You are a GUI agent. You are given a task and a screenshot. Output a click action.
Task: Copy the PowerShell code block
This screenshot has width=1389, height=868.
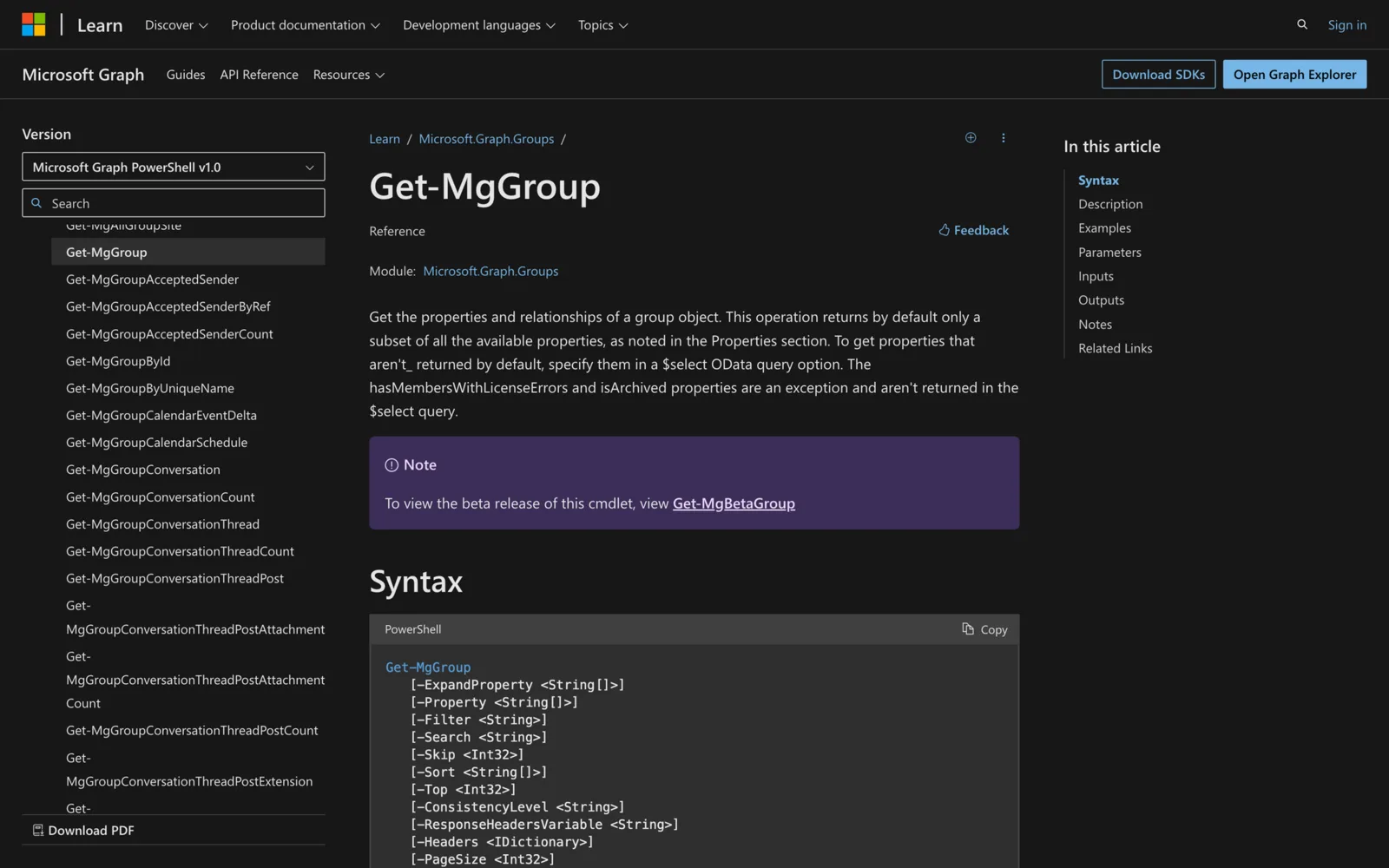click(x=984, y=629)
